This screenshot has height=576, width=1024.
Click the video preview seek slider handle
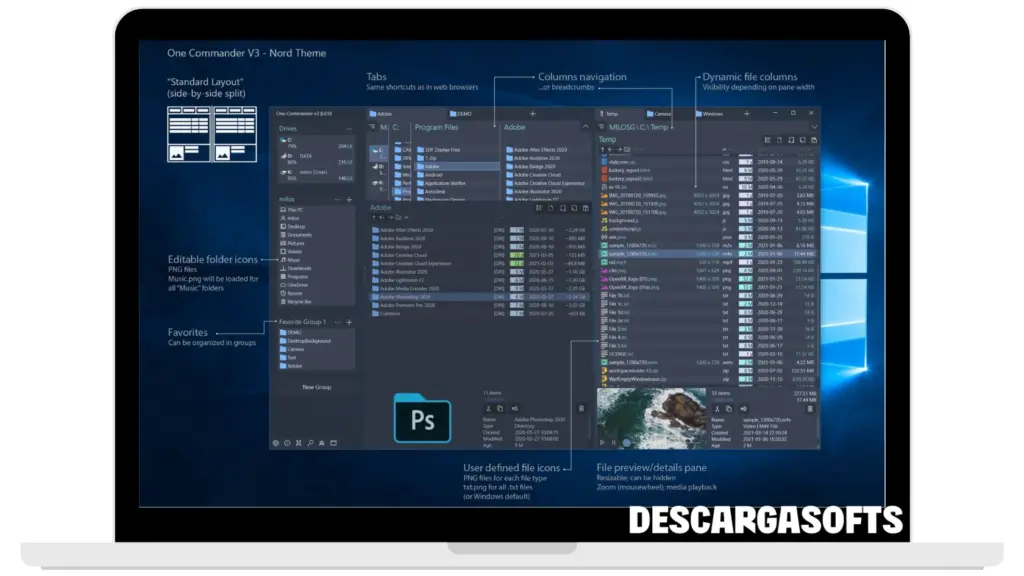tap(627, 442)
